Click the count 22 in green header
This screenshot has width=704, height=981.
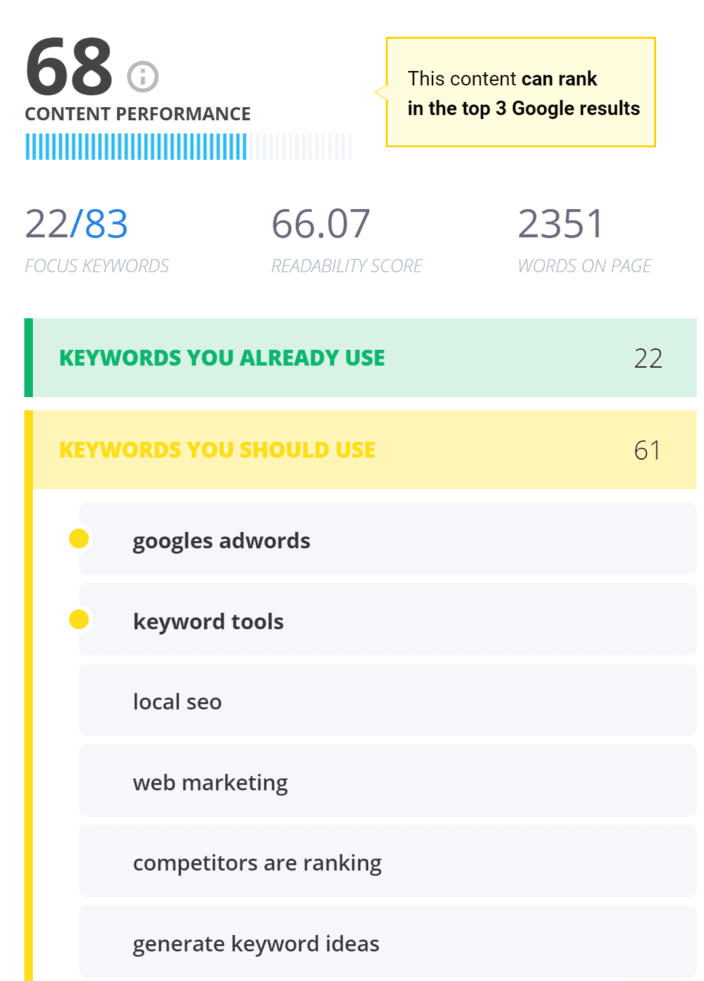[648, 358]
